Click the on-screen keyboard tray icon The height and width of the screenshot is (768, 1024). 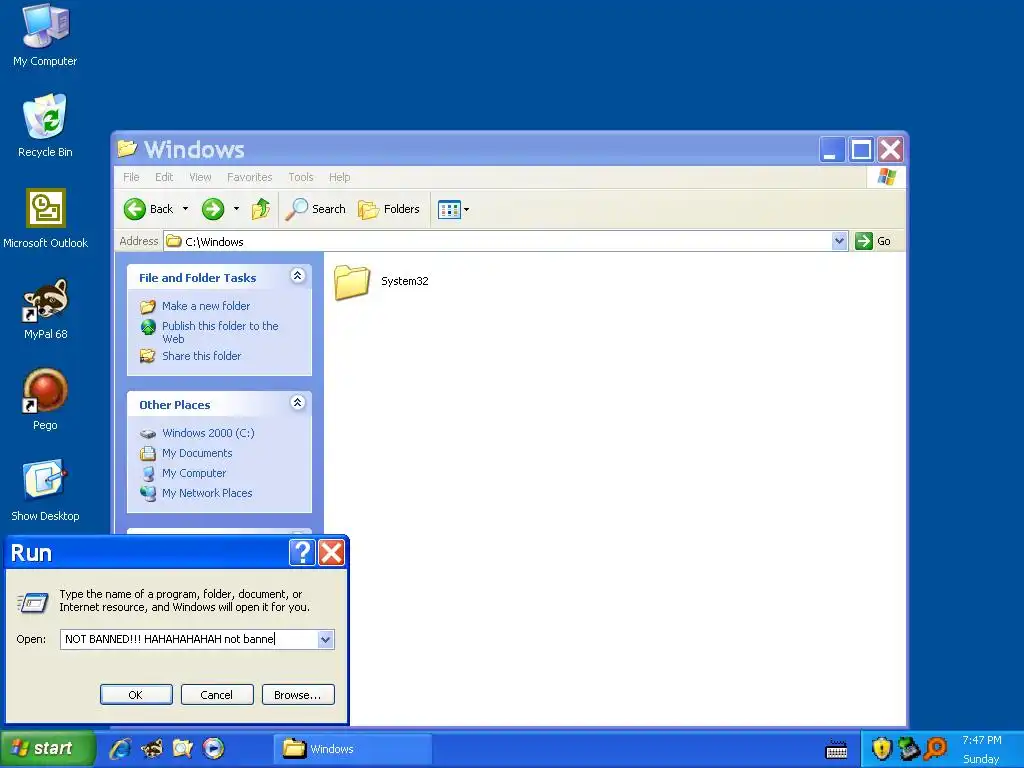coord(837,750)
